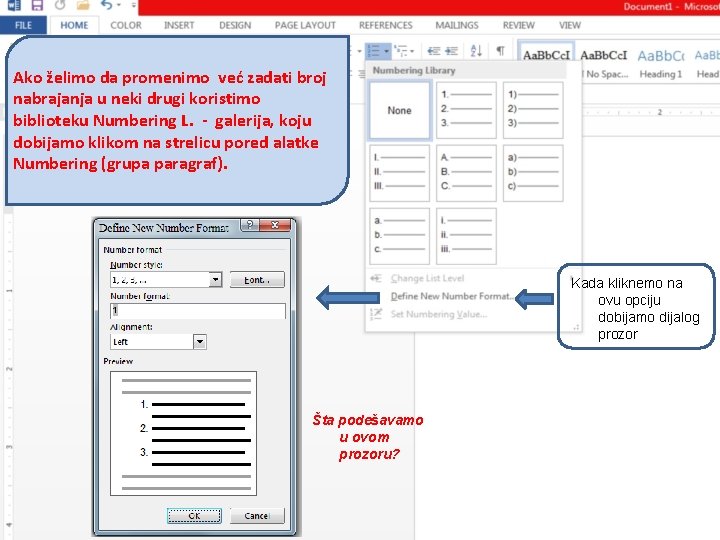Select the 1) 2) 3) numbering format
The image size is (720, 540).
point(533,110)
